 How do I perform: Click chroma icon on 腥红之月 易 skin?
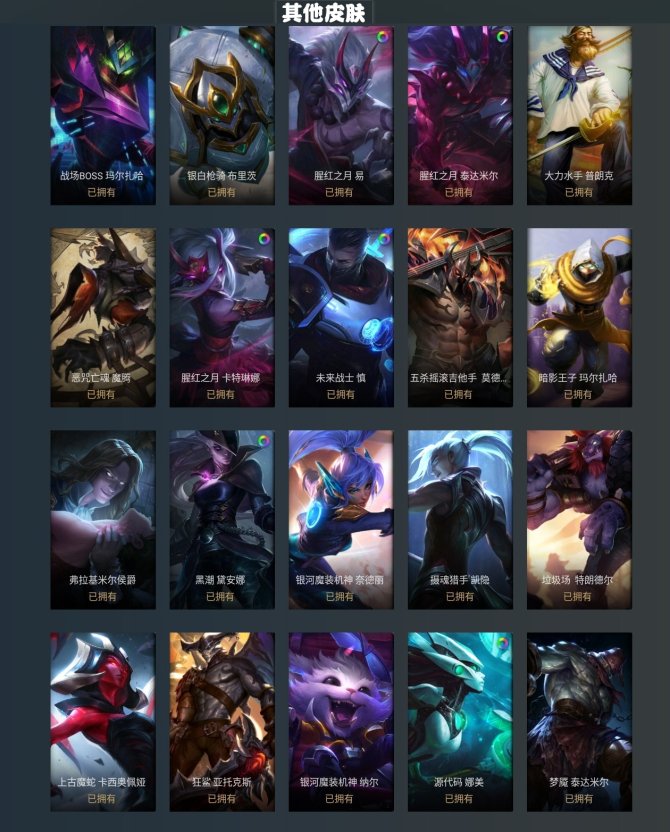pos(382,37)
